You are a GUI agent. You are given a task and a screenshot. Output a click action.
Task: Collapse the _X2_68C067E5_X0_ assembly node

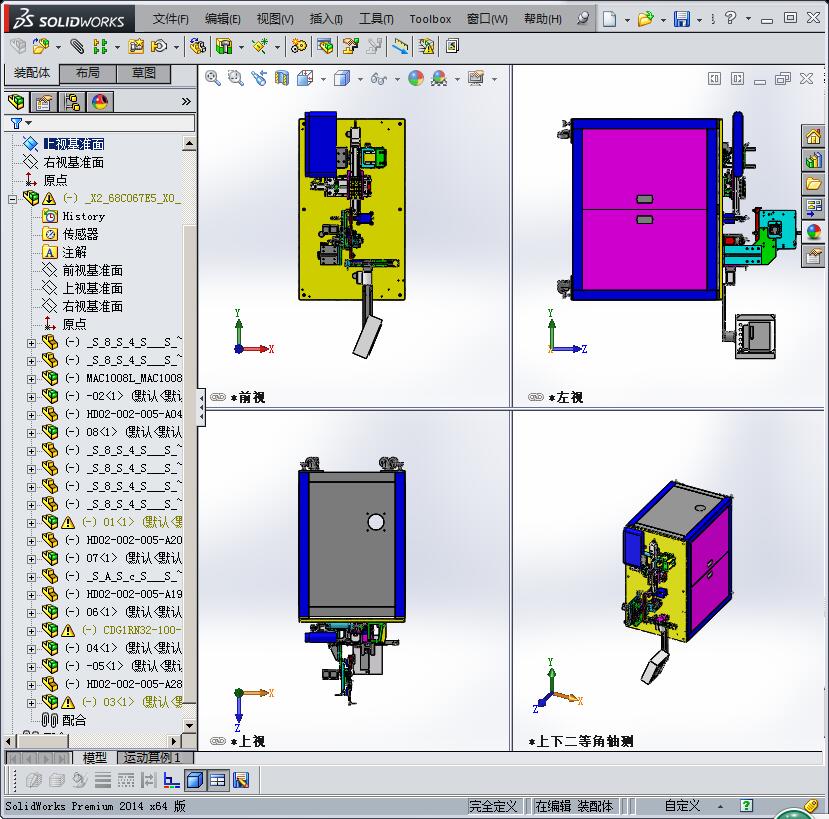12,199
